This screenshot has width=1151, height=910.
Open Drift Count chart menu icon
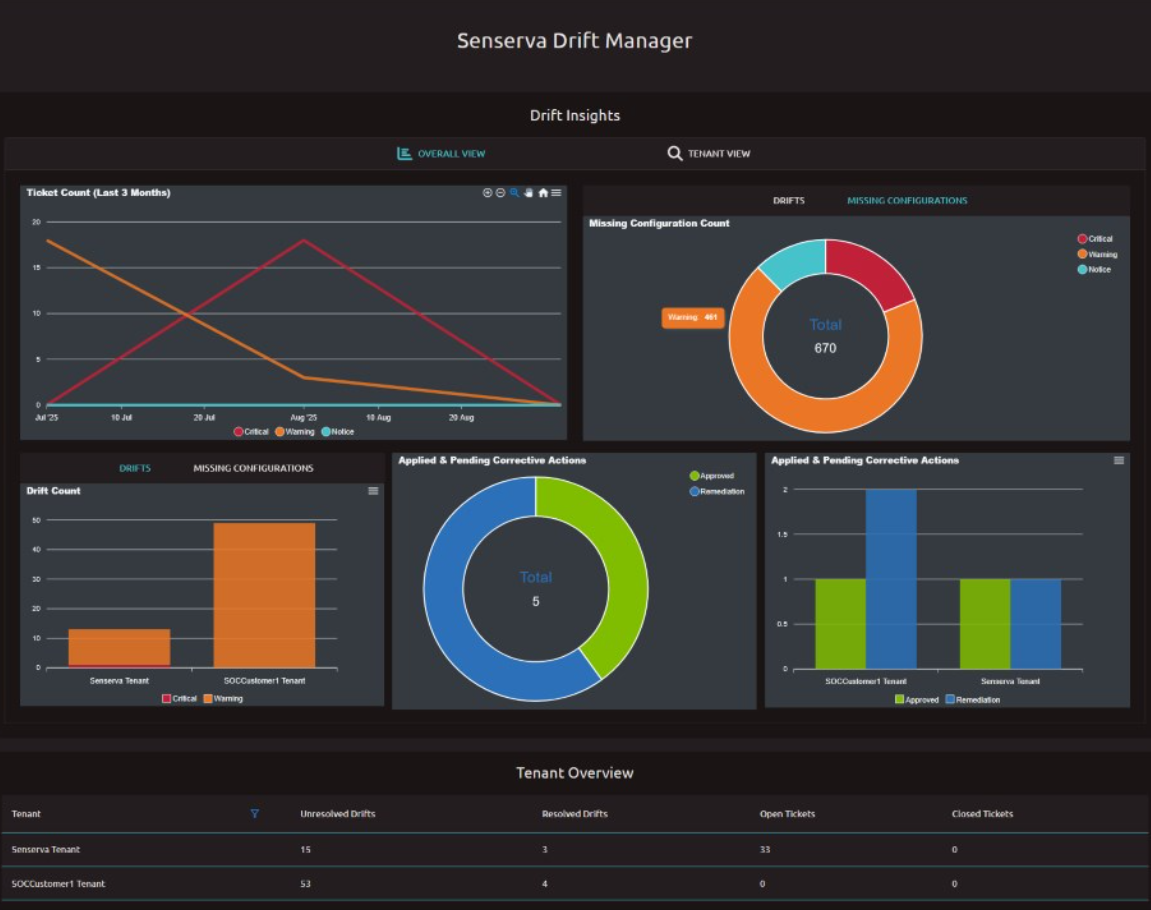(373, 491)
